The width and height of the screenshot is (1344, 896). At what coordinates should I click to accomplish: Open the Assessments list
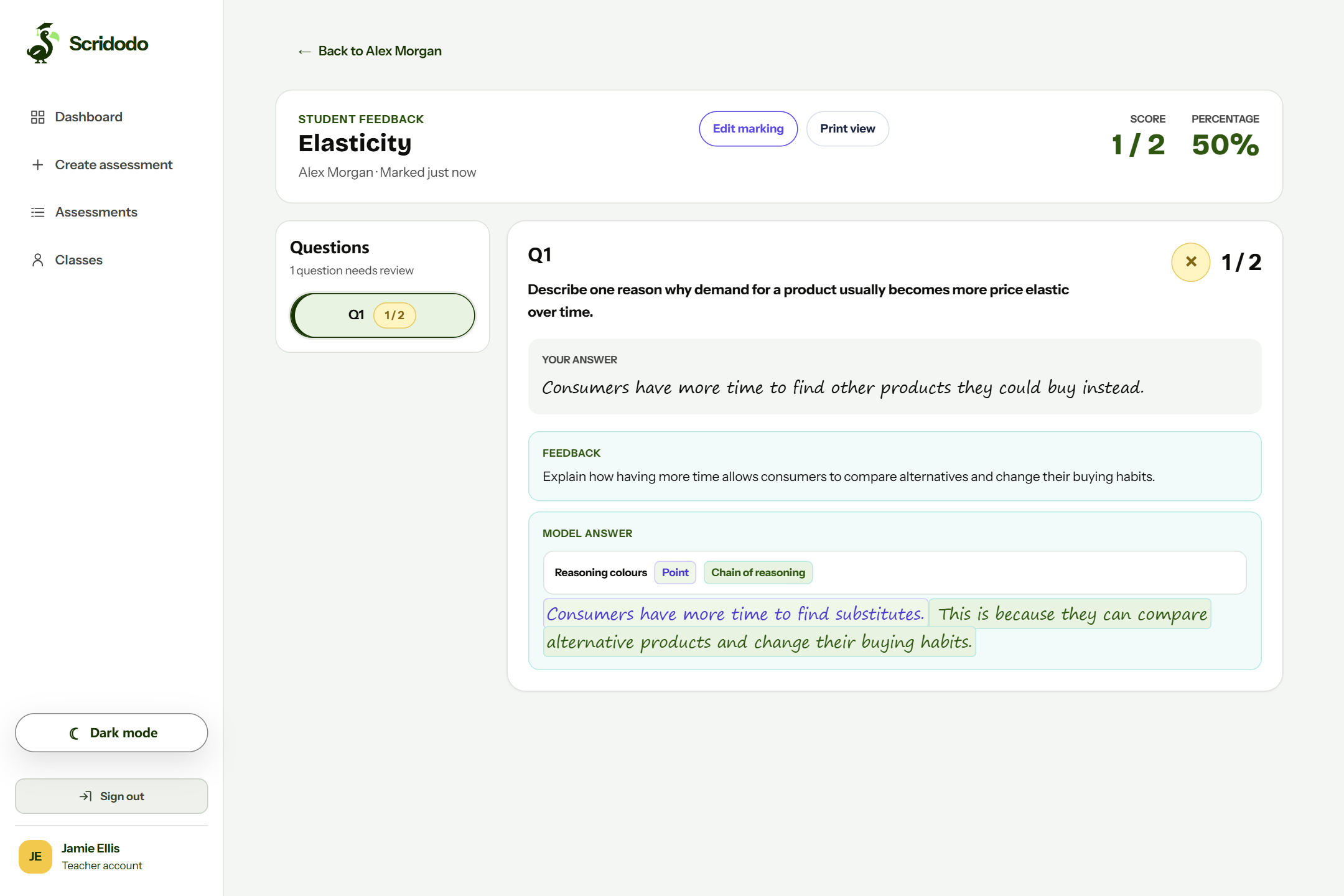96,212
